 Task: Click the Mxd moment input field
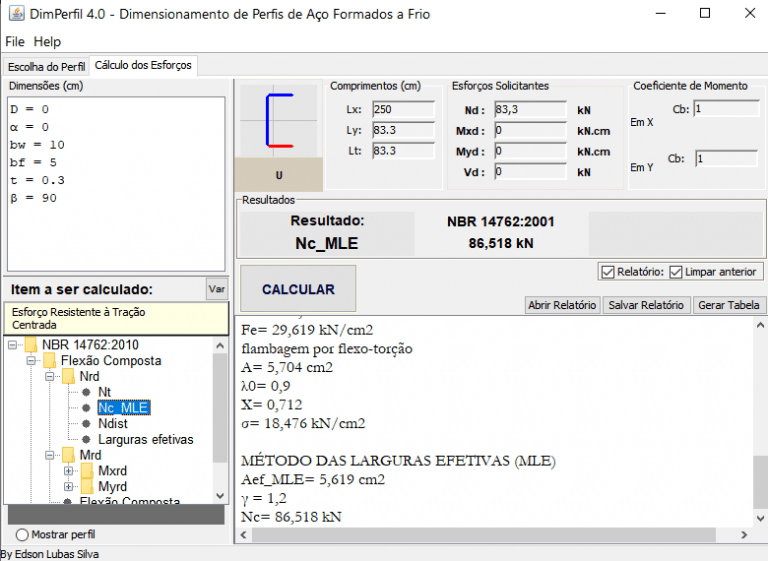[x=530, y=130]
